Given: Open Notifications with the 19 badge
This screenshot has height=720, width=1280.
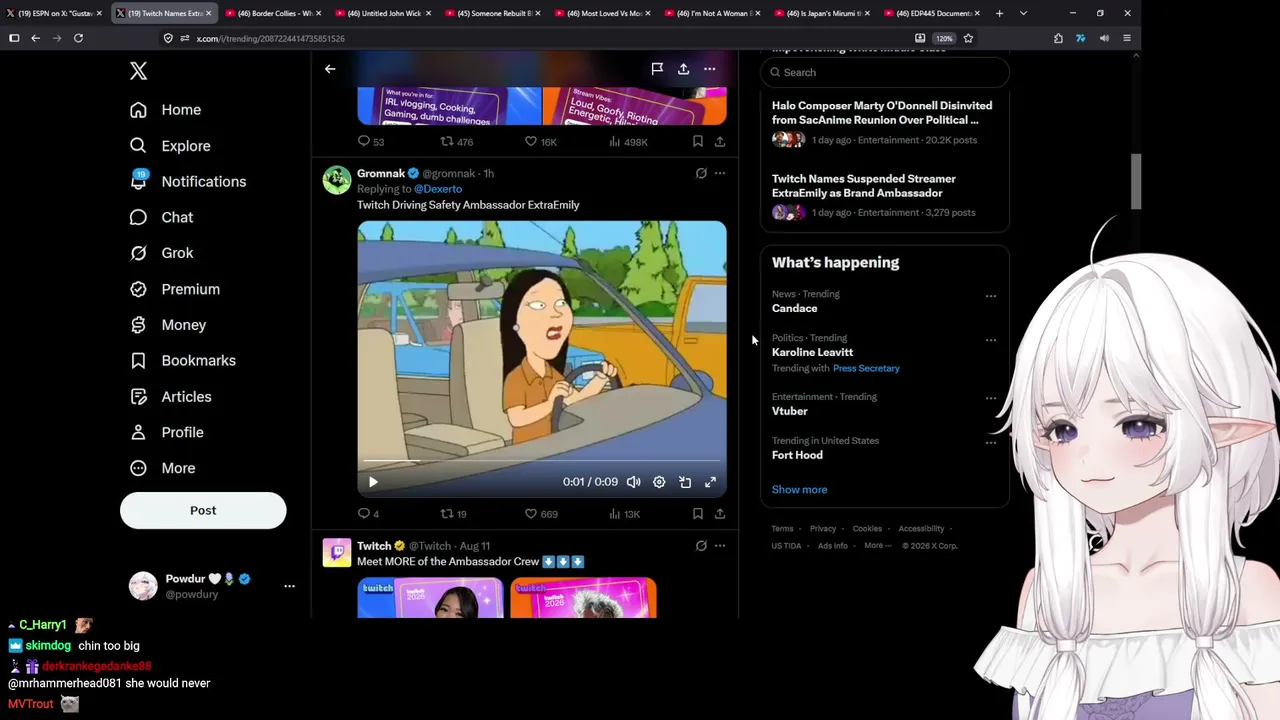Looking at the screenshot, I should pyautogui.click(x=188, y=181).
